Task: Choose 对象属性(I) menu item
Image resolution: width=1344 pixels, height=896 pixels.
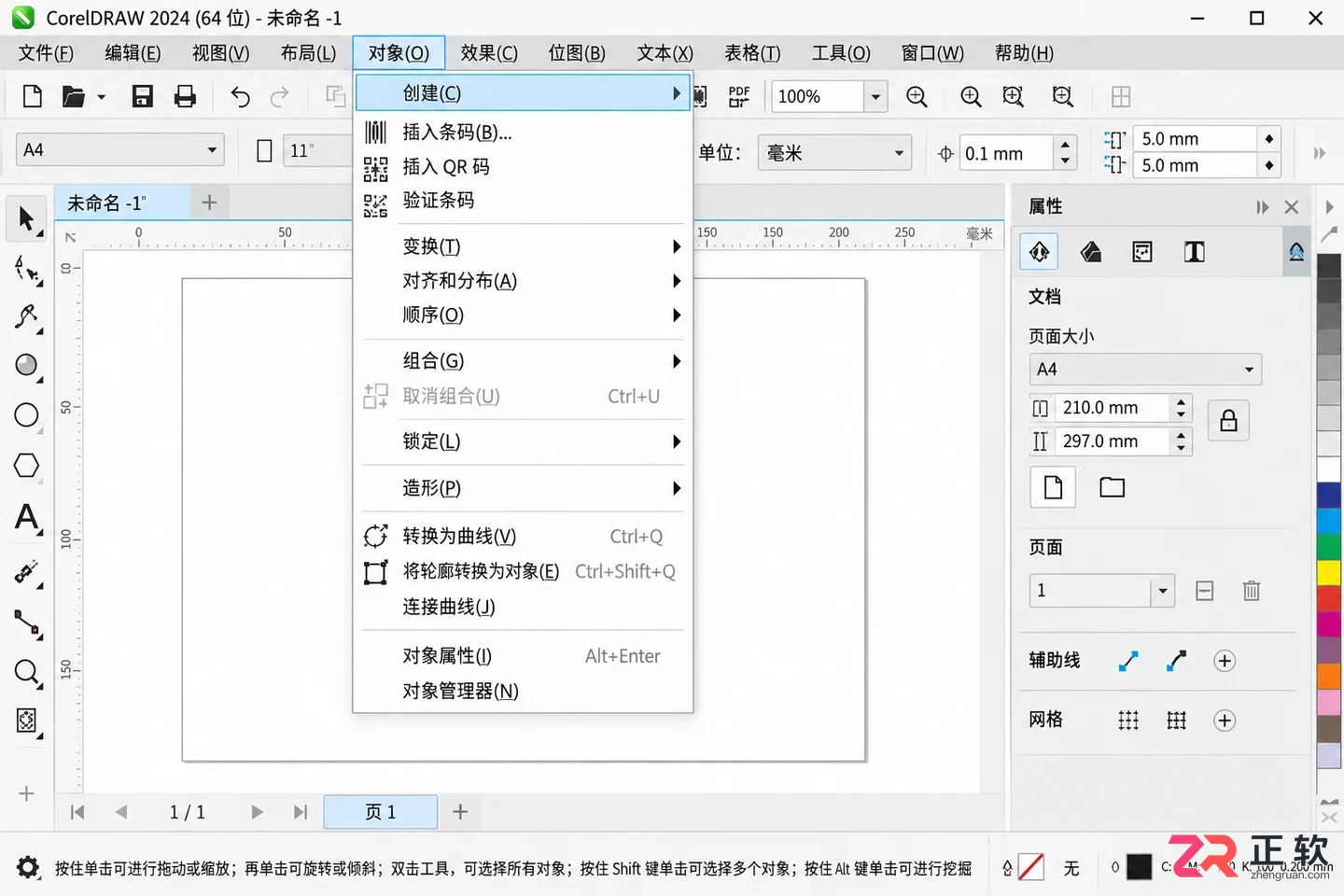Action: (524, 657)
